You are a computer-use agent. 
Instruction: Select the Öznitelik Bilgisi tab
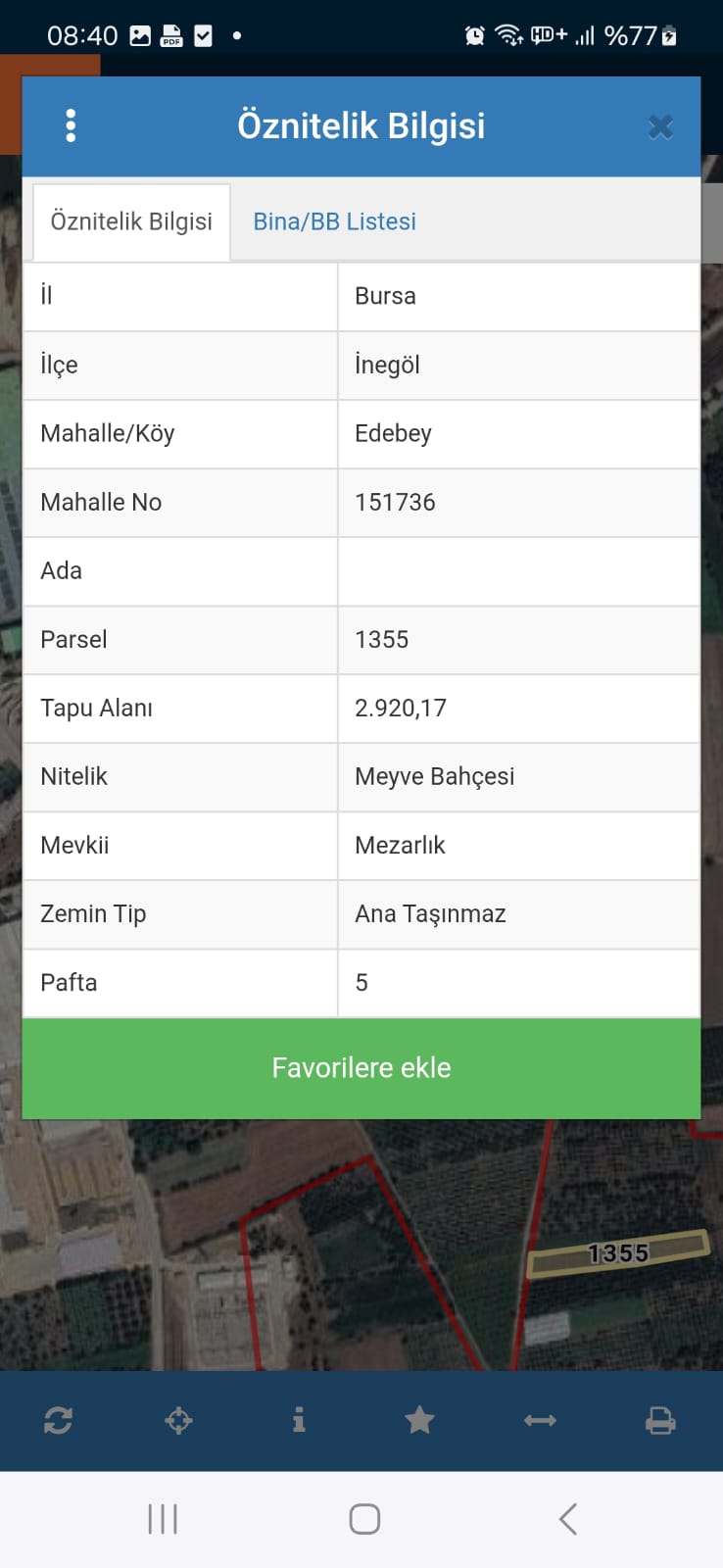coord(131,221)
